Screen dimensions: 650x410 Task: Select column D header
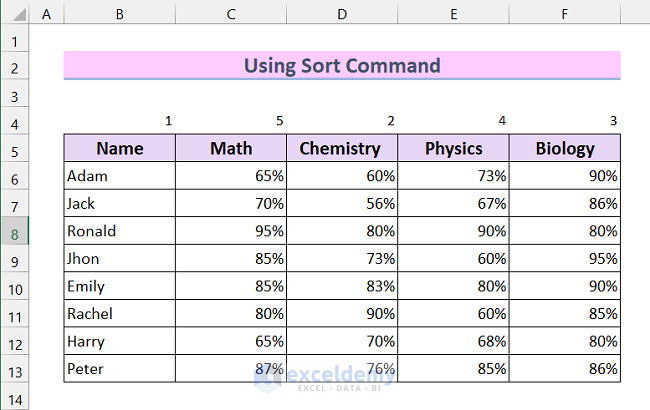coord(342,14)
